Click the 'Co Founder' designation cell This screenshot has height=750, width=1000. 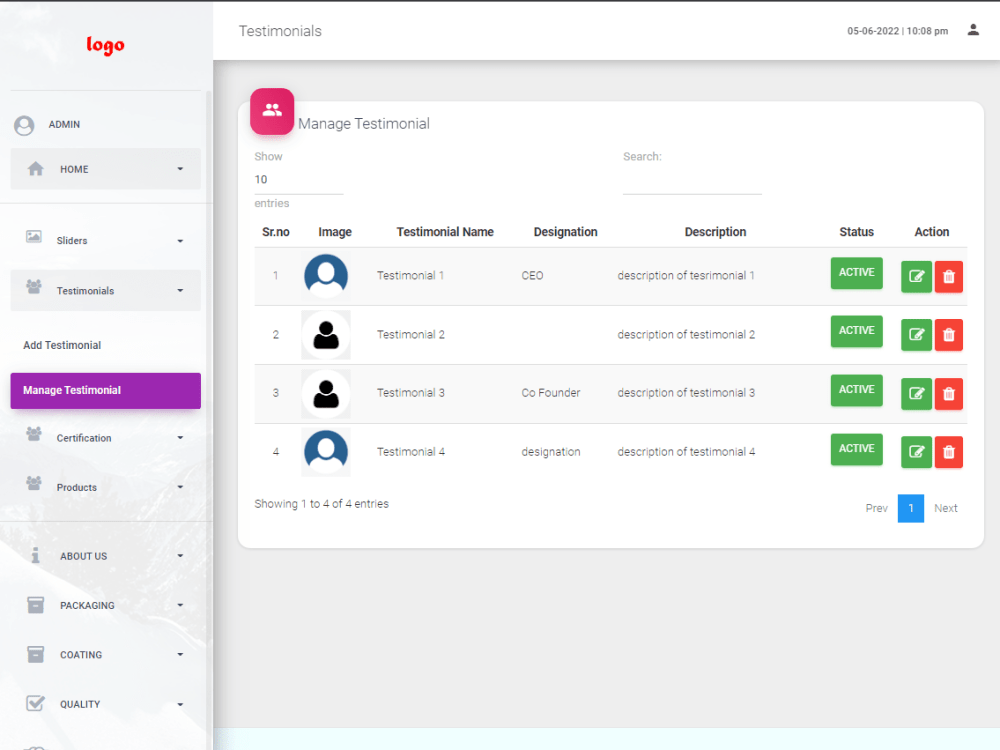click(551, 393)
